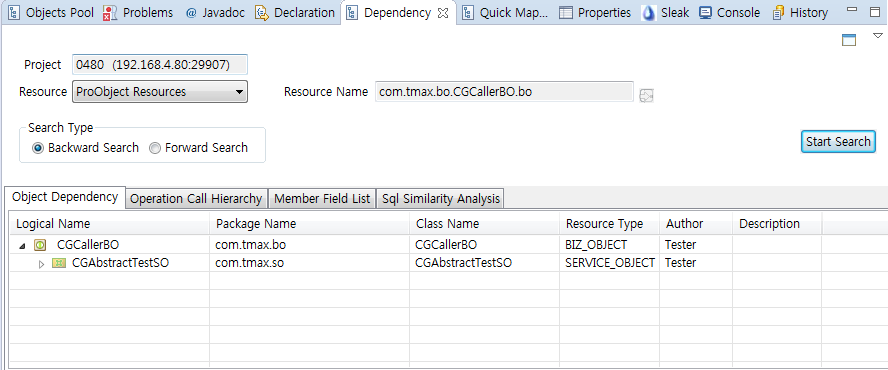Open the View Menu triangle
This screenshot has height=370, width=888.
(x=878, y=36)
